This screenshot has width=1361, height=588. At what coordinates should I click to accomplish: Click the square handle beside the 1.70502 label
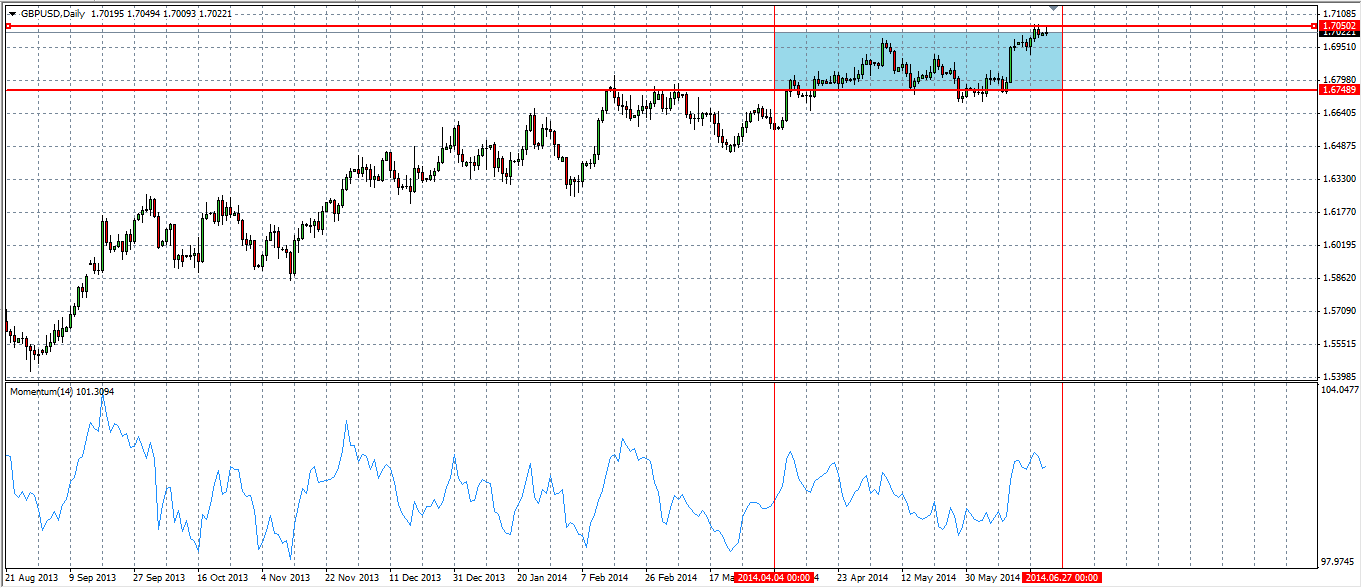pyautogui.click(x=1313, y=25)
